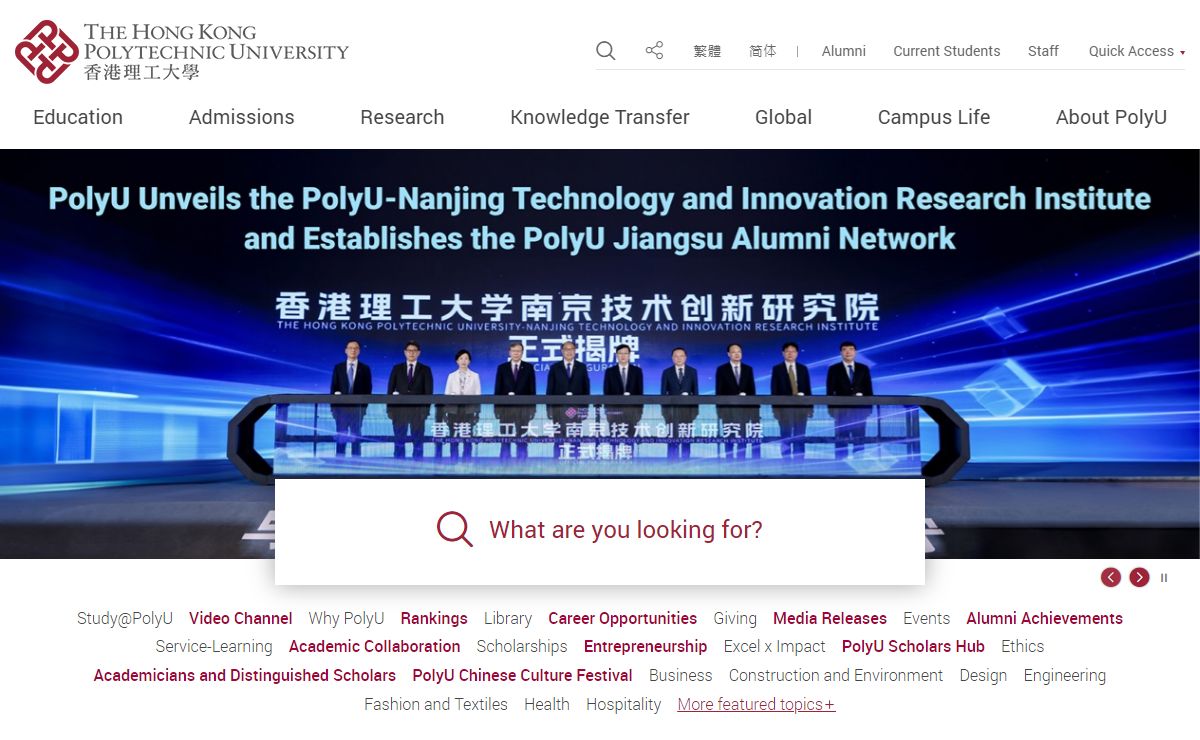This screenshot has width=1200, height=740.
Task: Open the Hospitality topic
Action: coord(624,704)
